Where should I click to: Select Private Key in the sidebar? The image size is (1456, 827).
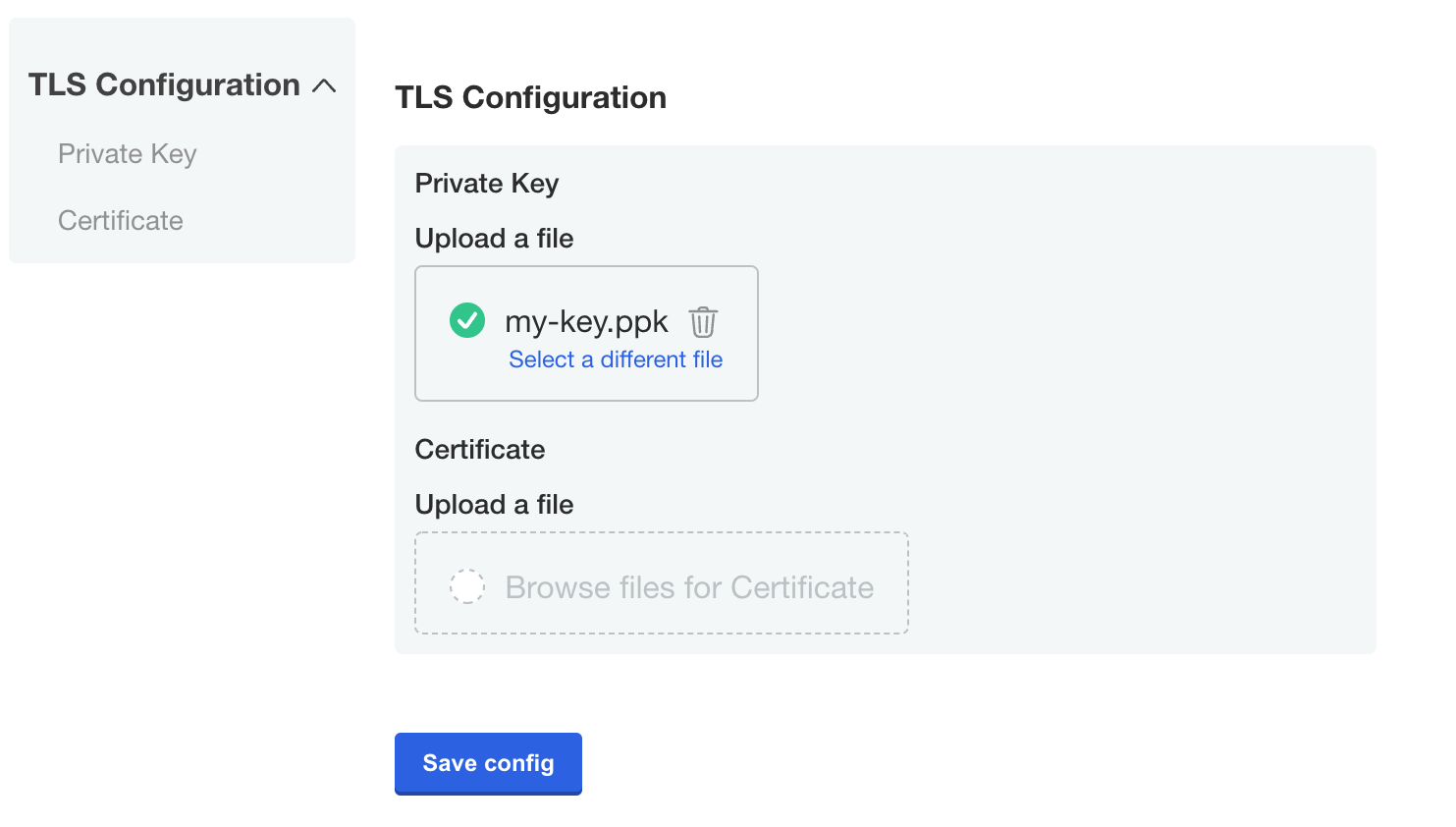(127, 154)
